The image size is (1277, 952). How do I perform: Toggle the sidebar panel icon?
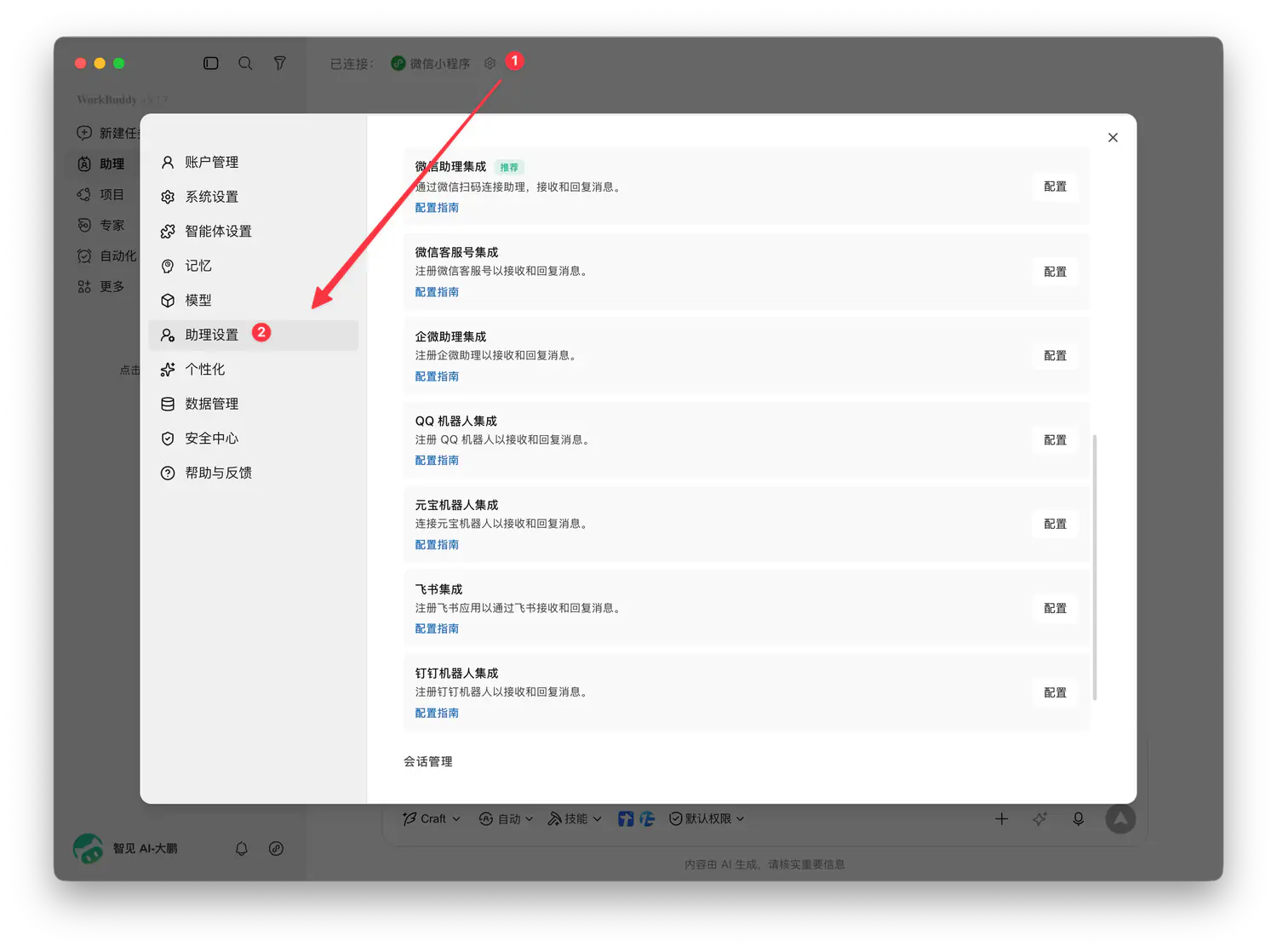coord(211,63)
